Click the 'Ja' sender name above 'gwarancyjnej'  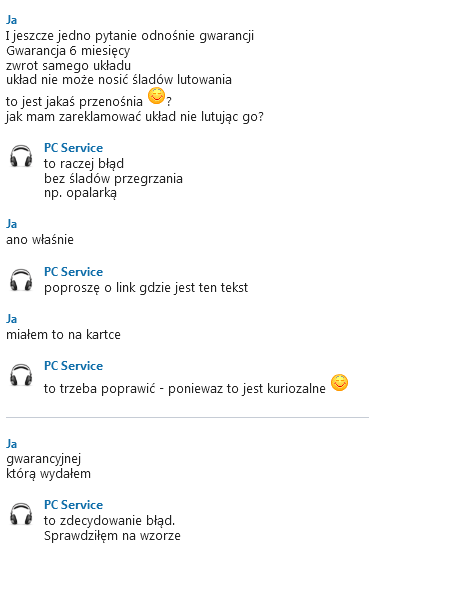coord(11,444)
